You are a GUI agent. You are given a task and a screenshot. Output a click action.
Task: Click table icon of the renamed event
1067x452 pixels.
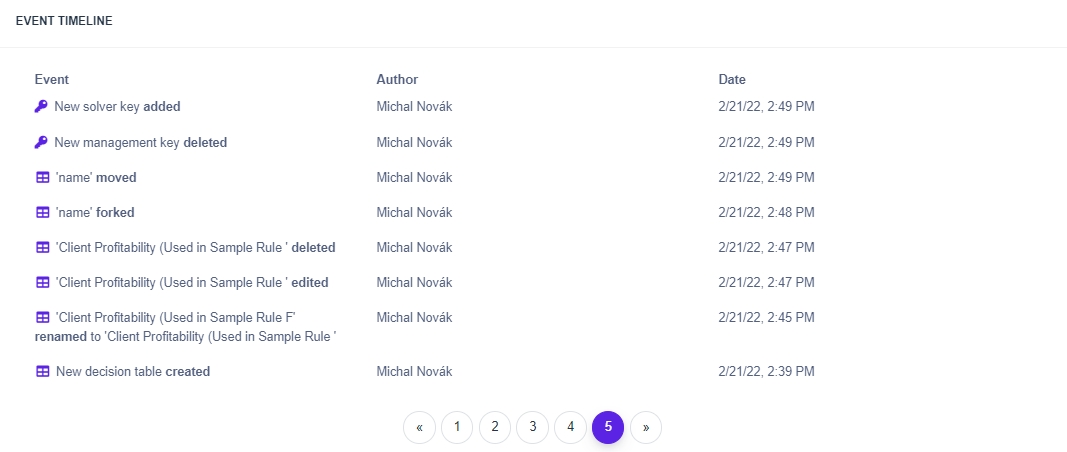point(42,318)
